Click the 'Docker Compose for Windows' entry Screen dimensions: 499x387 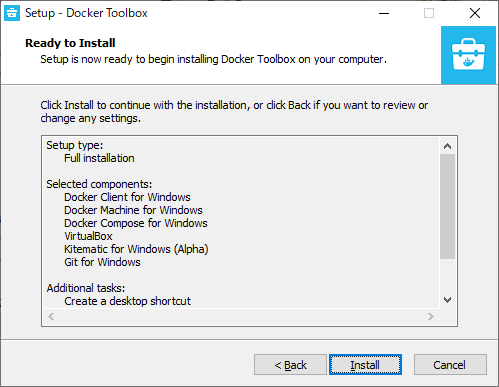coord(136,223)
